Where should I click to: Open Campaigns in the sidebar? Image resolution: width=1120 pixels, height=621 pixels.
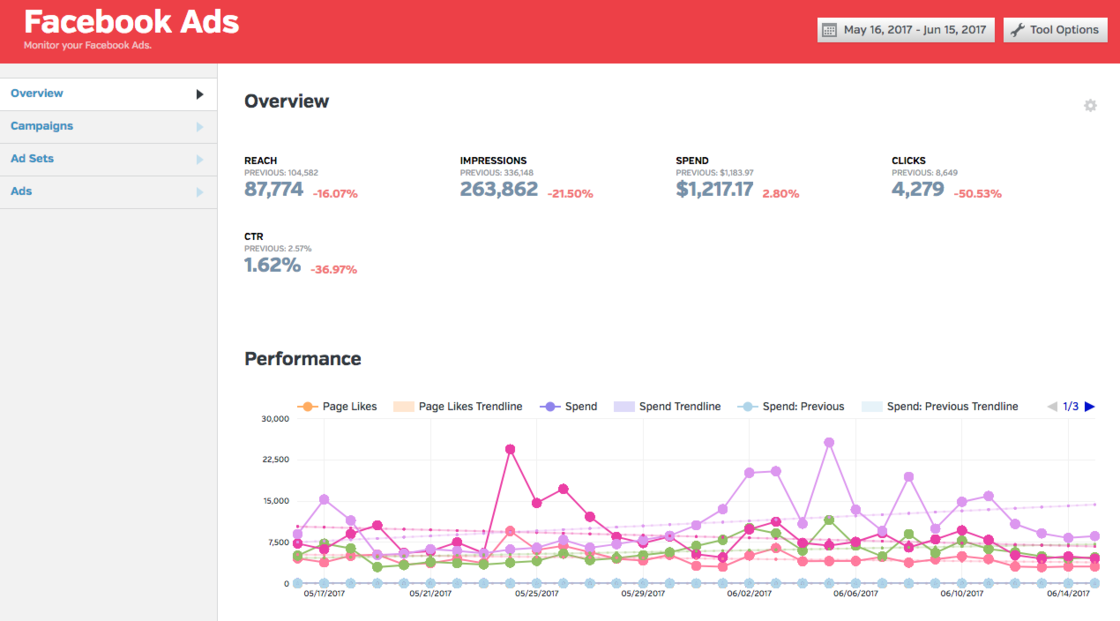coord(109,126)
